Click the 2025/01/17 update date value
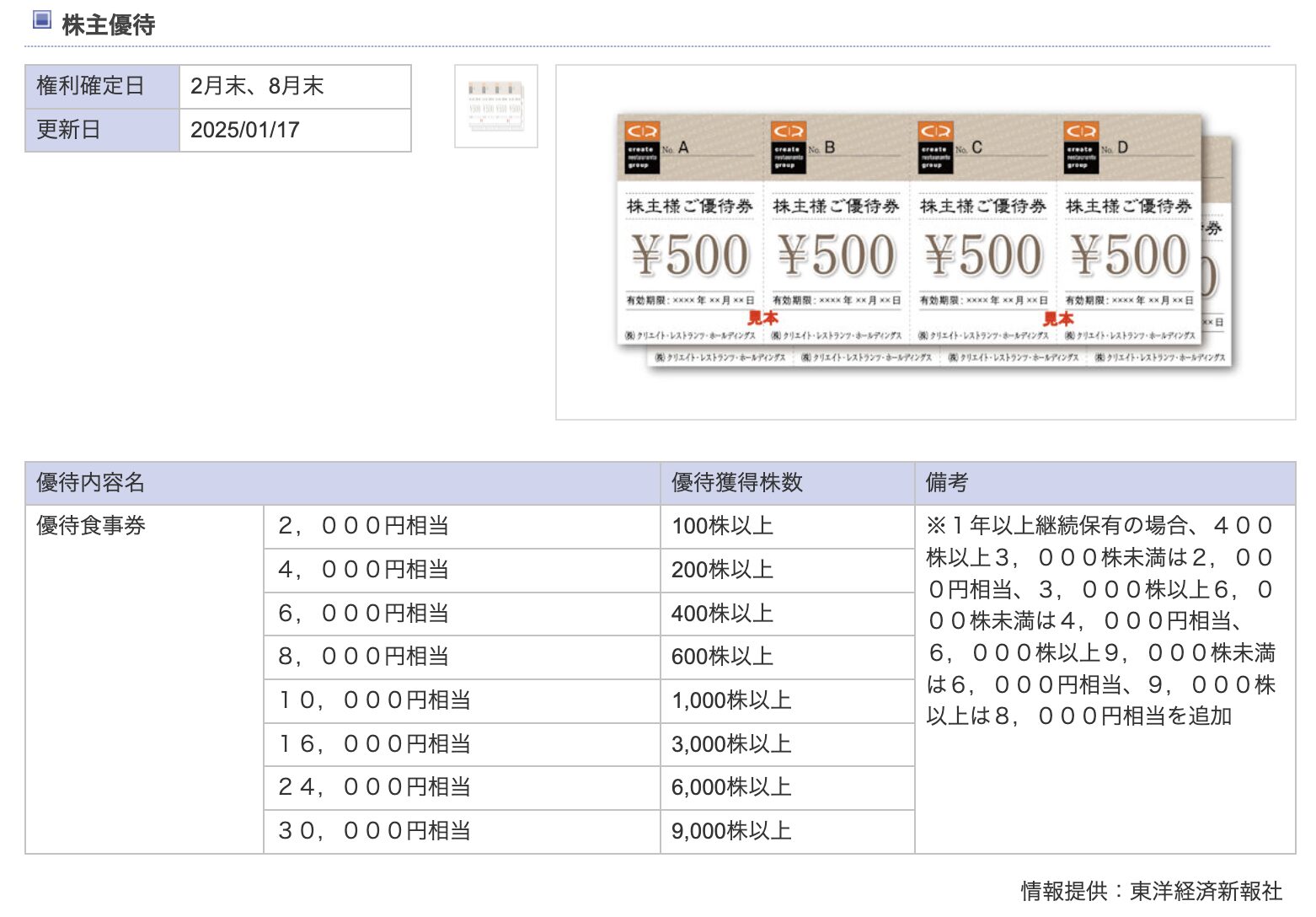1316x917 pixels. [245, 130]
